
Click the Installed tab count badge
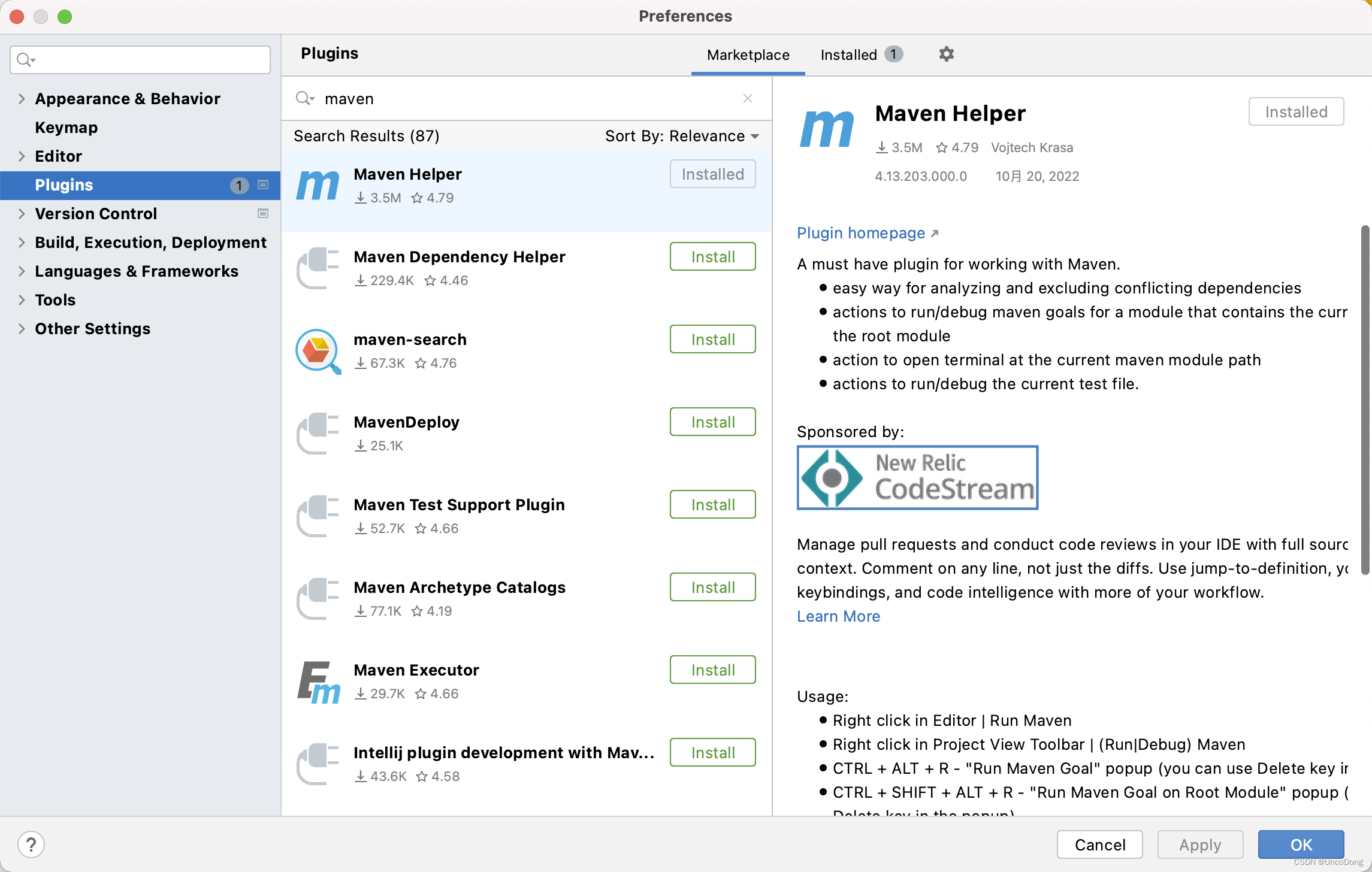coord(893,54)
